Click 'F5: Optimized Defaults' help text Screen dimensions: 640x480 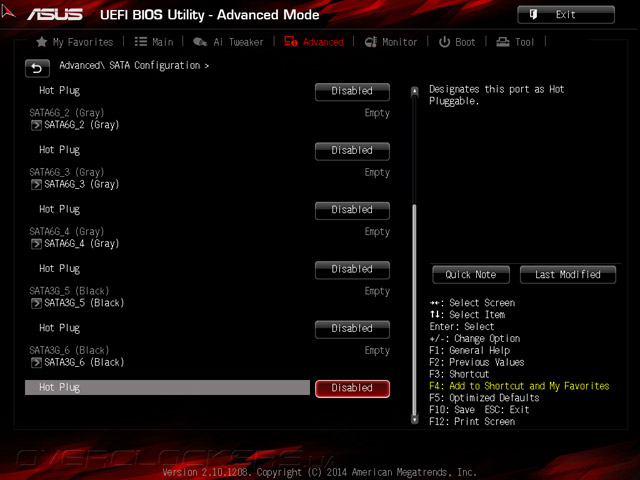[484, 398]
